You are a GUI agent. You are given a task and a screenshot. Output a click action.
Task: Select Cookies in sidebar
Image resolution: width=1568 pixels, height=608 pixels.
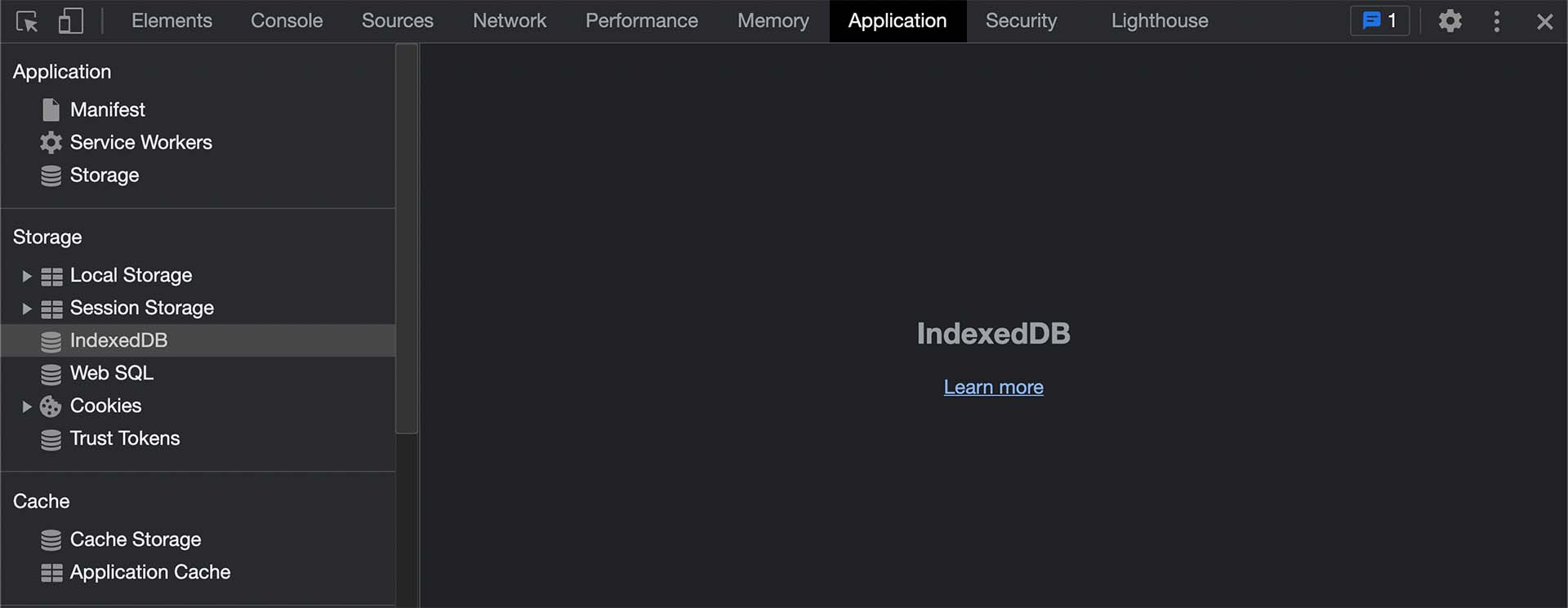click(105, 406)
